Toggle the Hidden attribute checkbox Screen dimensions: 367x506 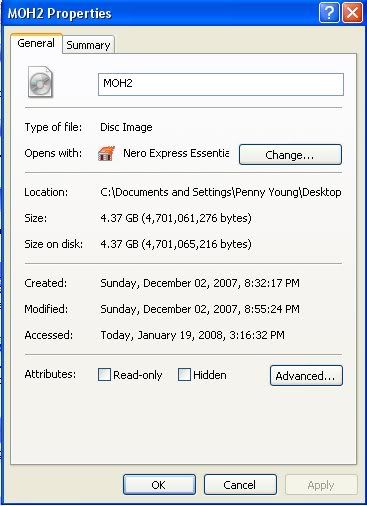point(184,375)
